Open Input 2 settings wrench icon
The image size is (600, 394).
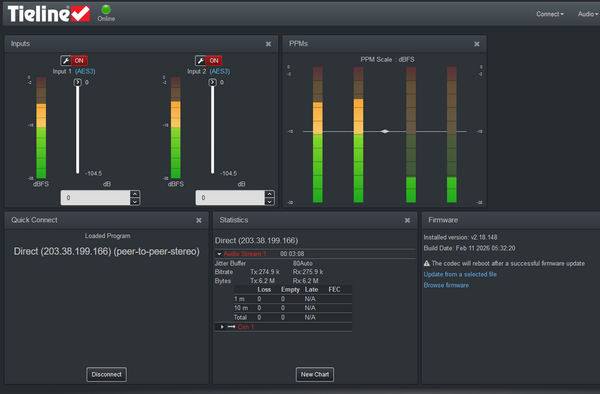(x=201, y=60)
